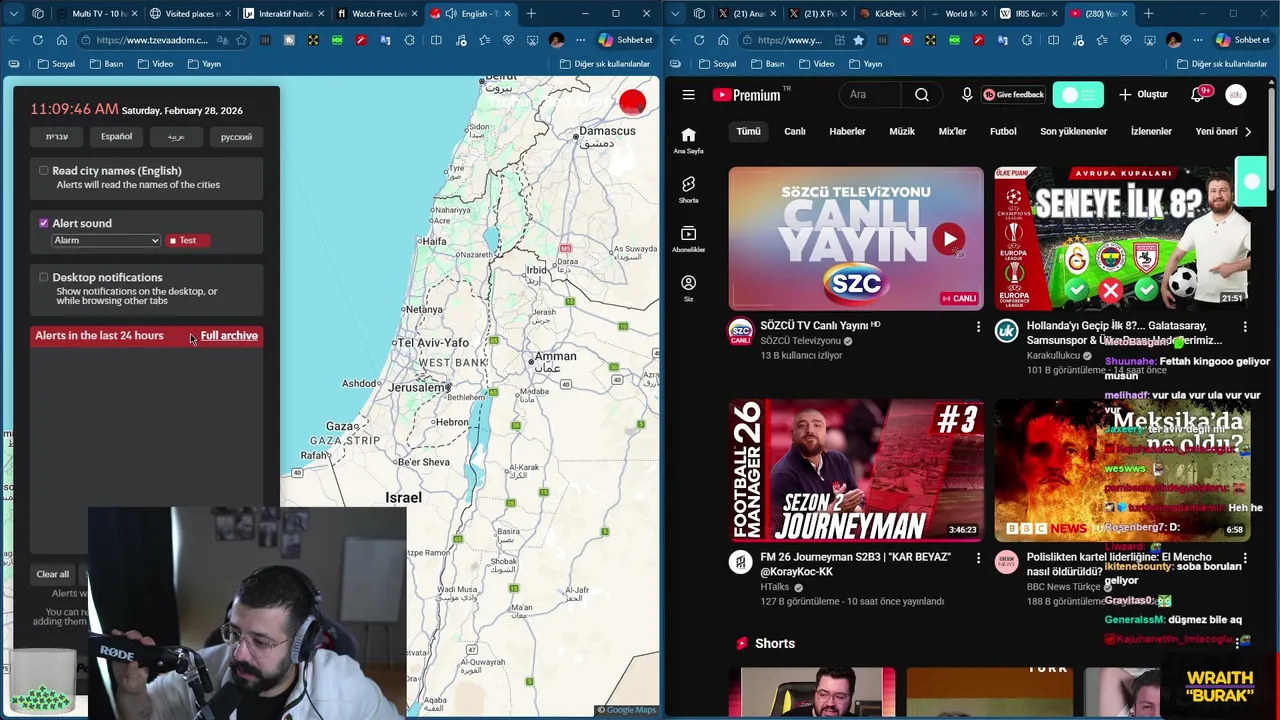Uncheck the Alert sound checkbox
Image resolution: width=1280 pixels, height=720 pixels.
tap(43, 223)
